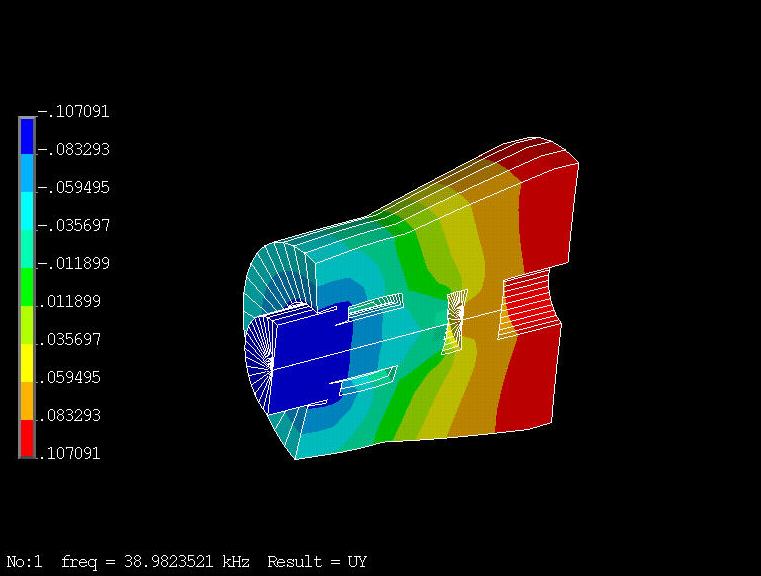Image resolution: width=761 pixels, height=576 pixels.
Task: Click legend value .107091 at bottom
Action: point(71,453)
